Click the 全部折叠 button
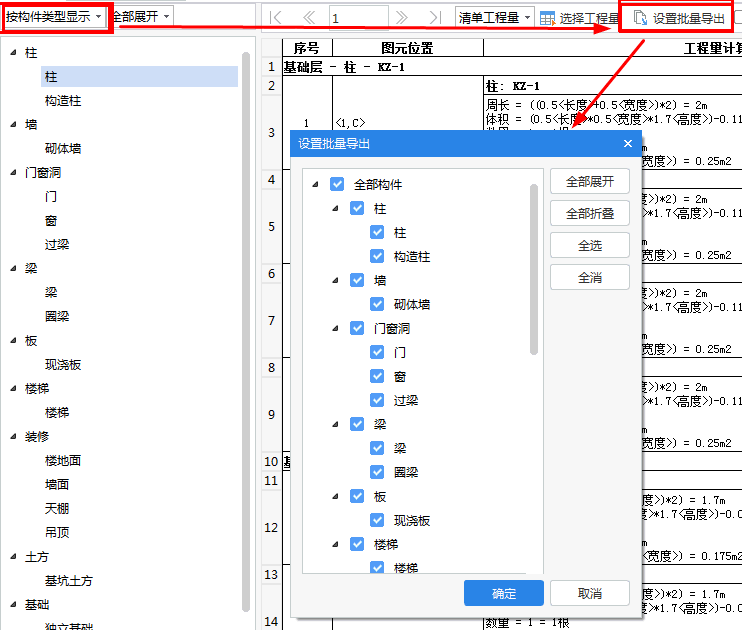The image size is (742, 630). 590,213
